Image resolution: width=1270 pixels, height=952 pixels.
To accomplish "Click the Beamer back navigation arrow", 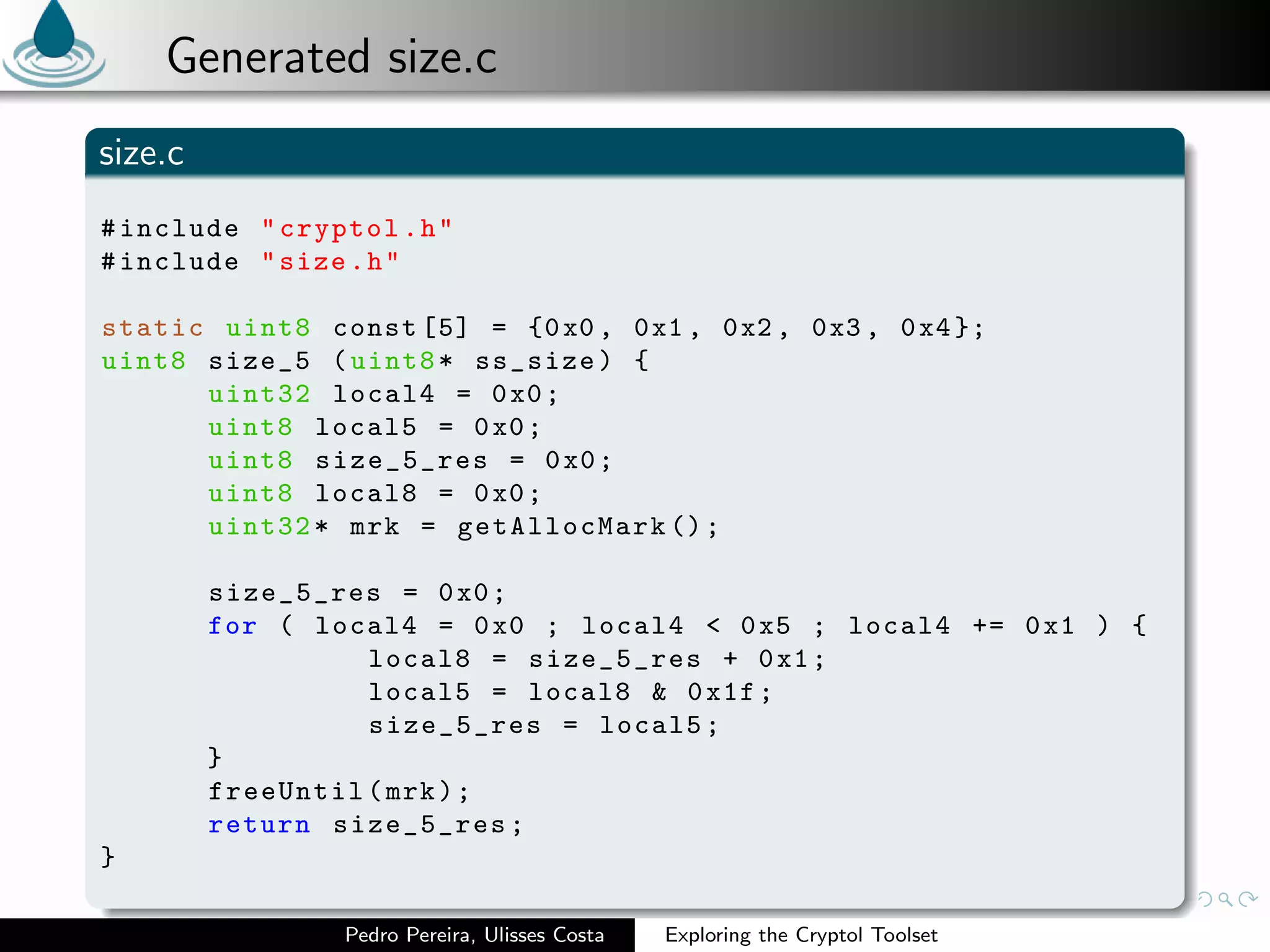I will (x=1204, y=899).
